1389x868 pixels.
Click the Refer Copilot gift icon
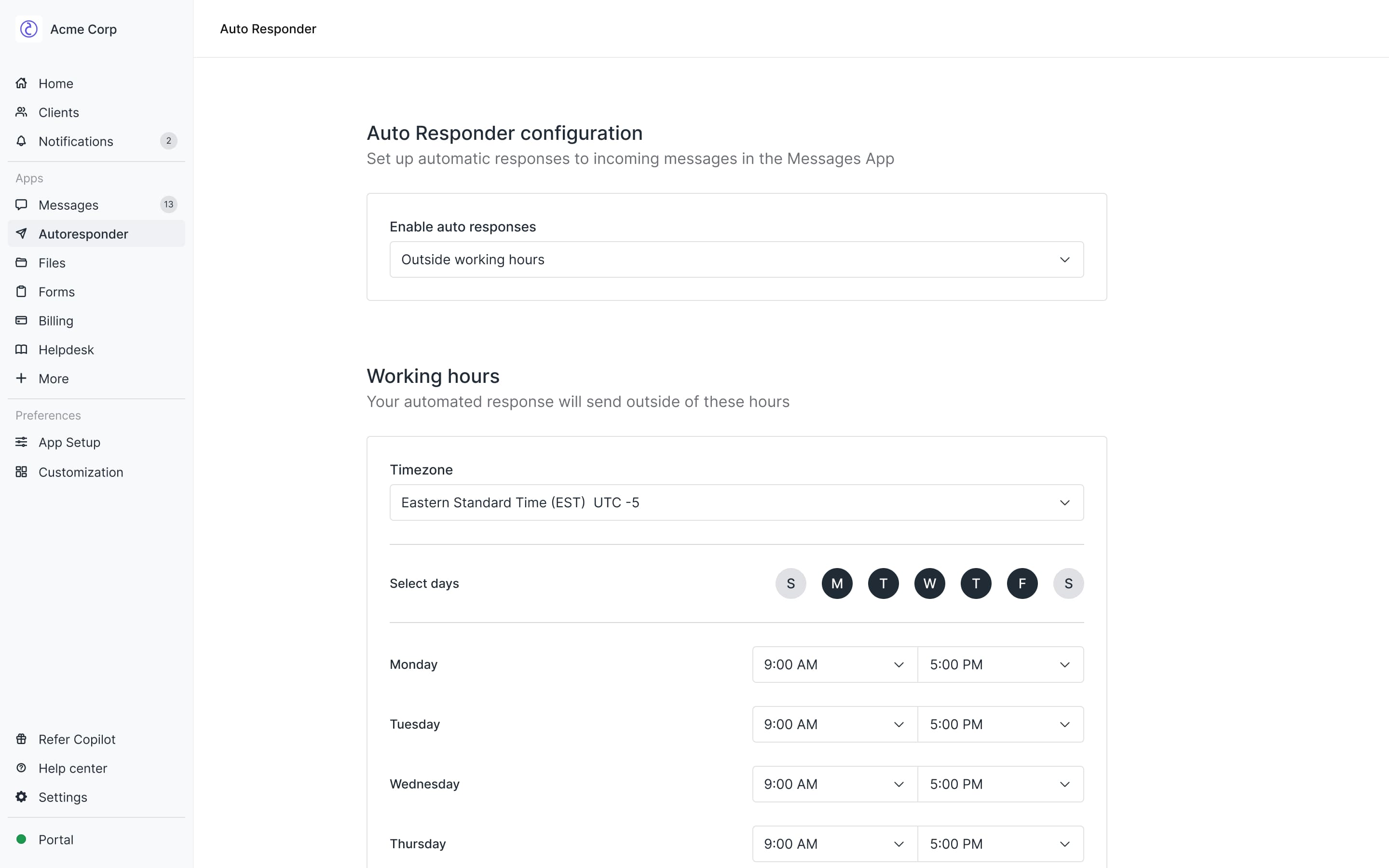21,739
